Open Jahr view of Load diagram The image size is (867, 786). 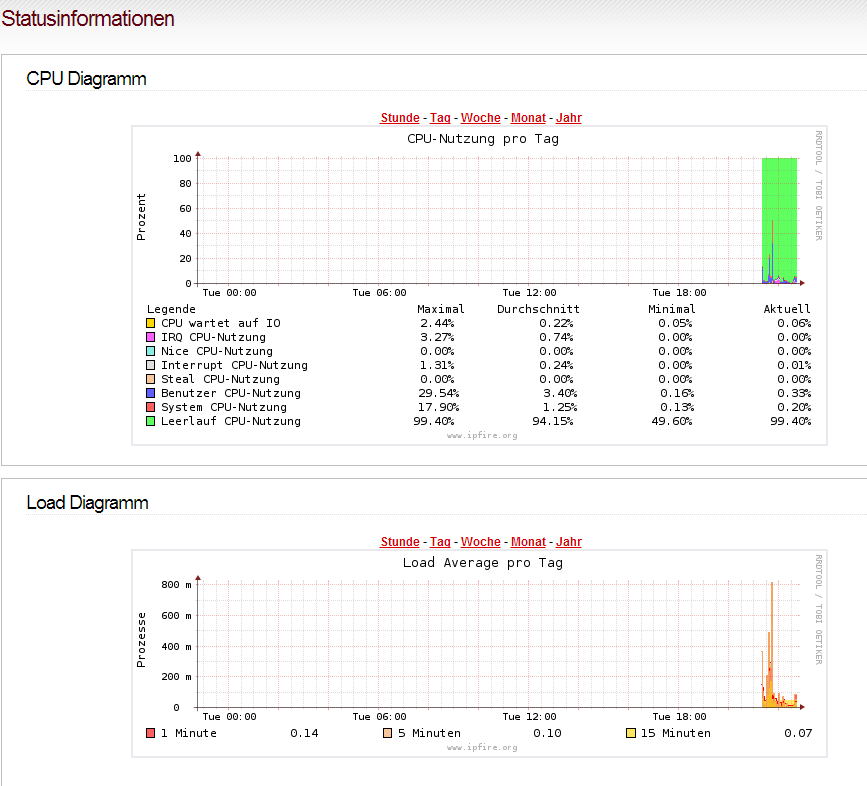tap(568, 542)
